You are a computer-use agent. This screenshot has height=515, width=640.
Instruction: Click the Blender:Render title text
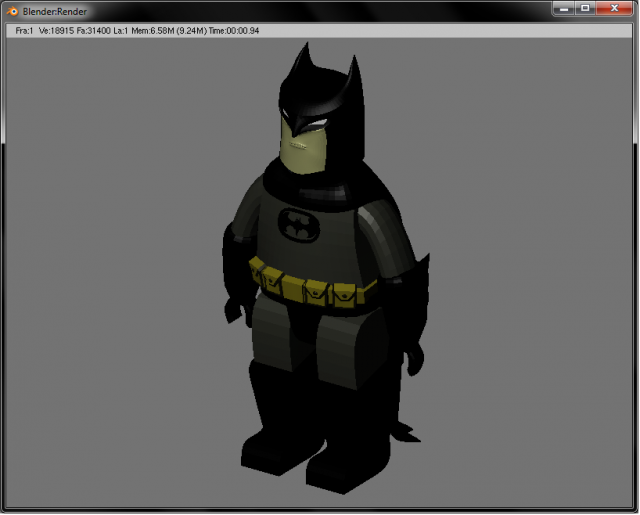55,12
